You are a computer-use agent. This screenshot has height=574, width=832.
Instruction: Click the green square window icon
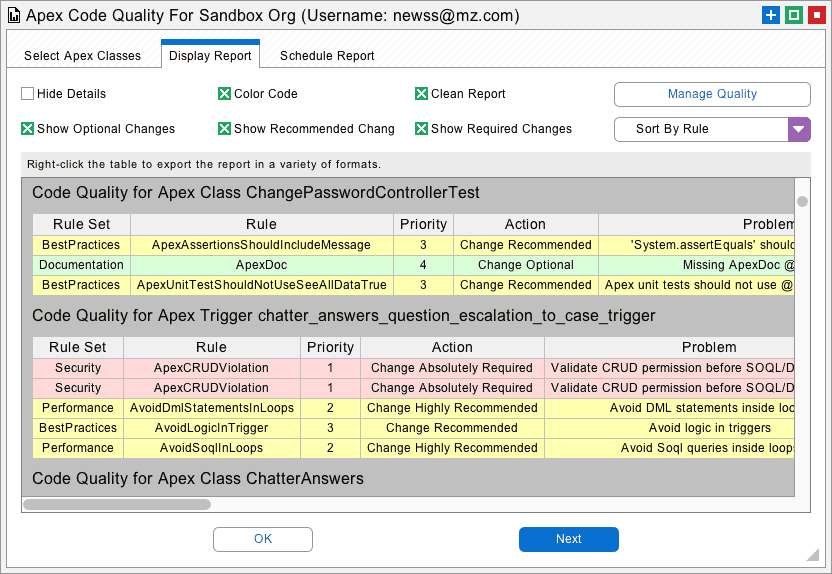(794, 15)
